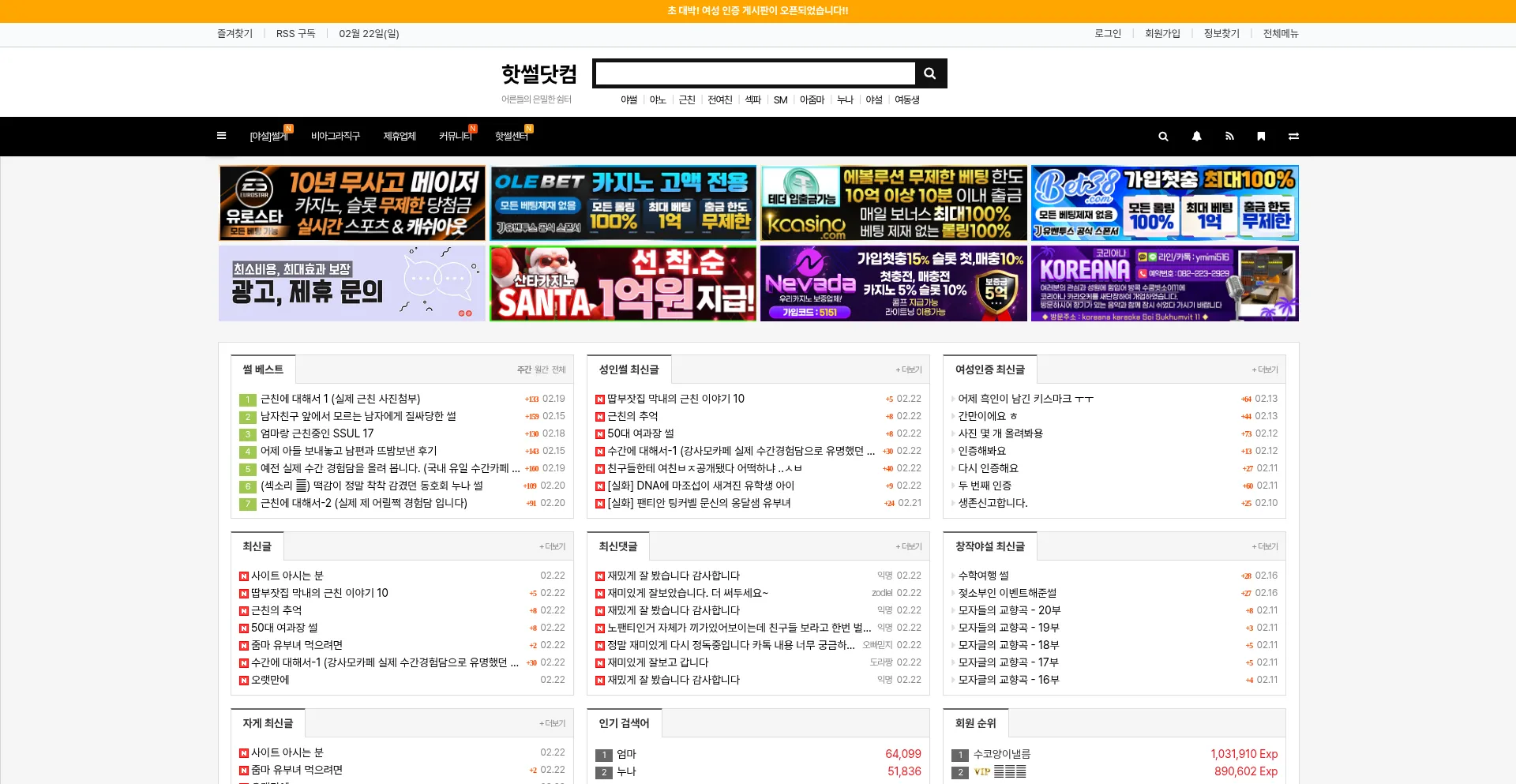Open post '사진 몇 개 올려봐용'
The image size is (1516, 784).
[x=1000, y=434]
